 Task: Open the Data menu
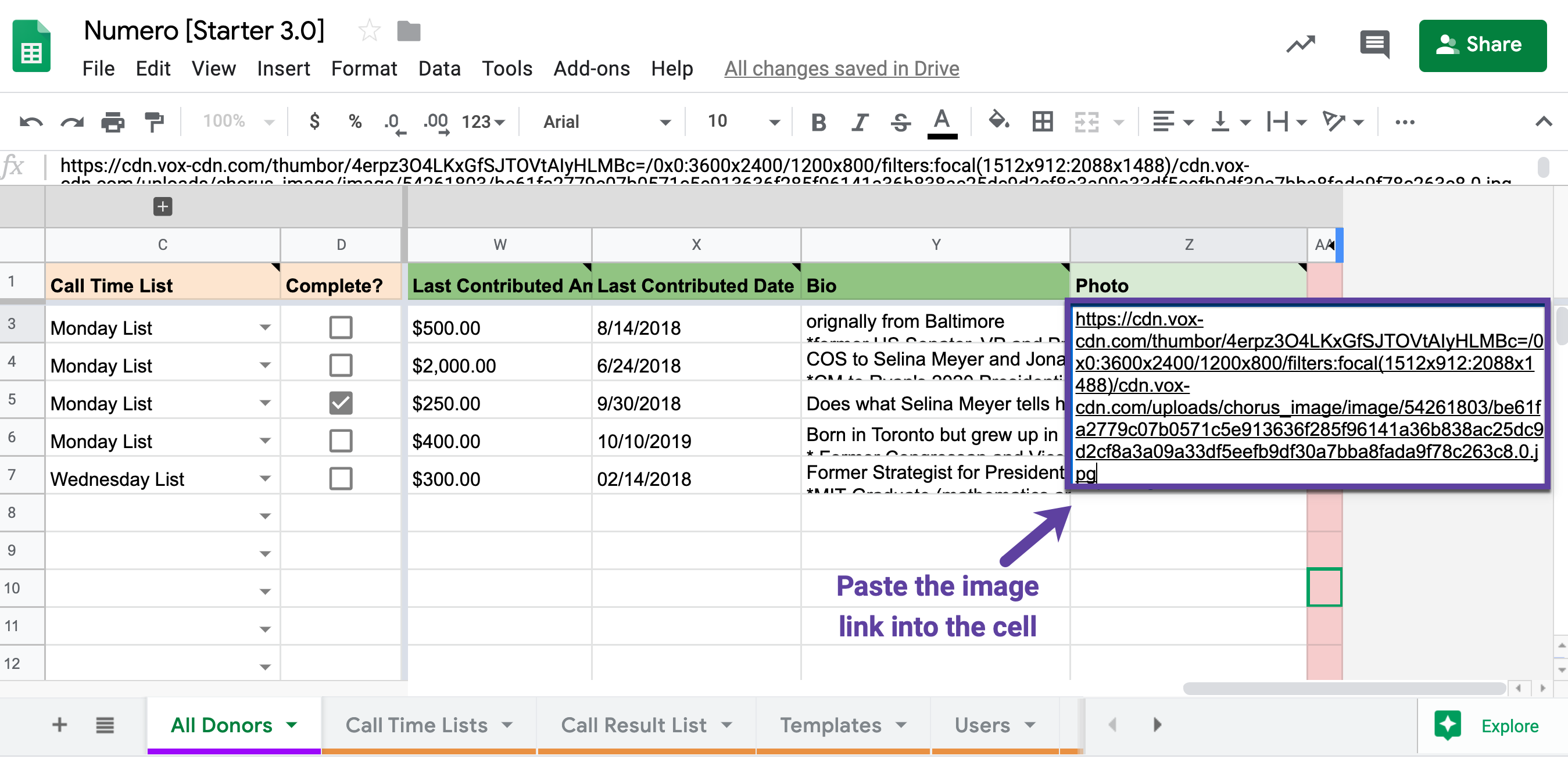pos(438,68)
